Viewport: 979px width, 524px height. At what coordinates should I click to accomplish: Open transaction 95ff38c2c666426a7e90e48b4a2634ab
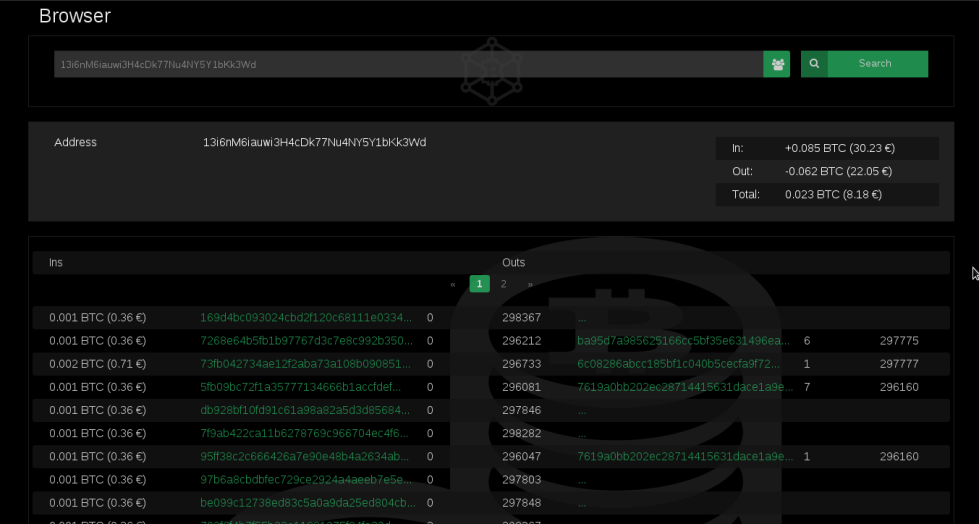pyautogui.click(x=306, y=456)
